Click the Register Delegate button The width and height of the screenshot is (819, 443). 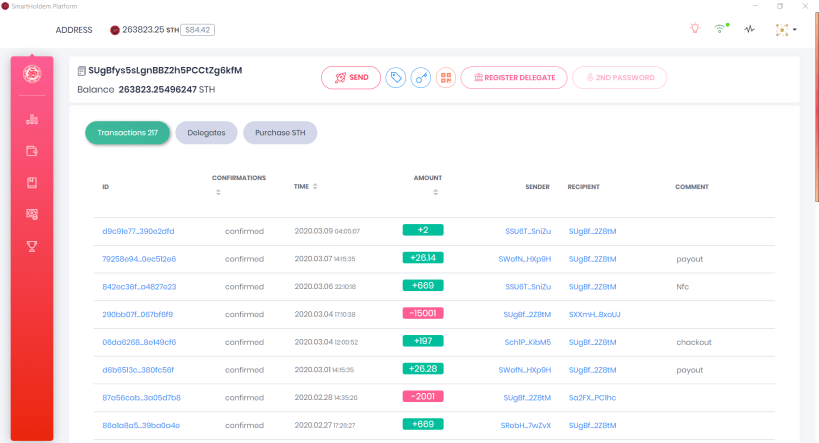[514, 78]
